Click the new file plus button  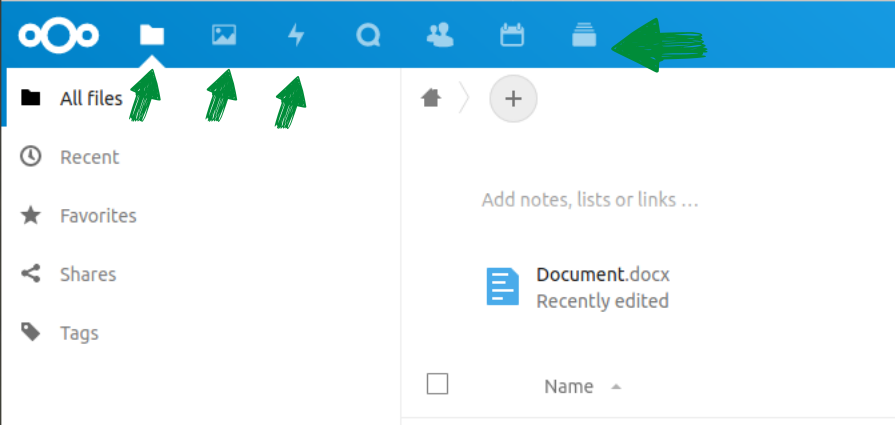coord(513,99)
